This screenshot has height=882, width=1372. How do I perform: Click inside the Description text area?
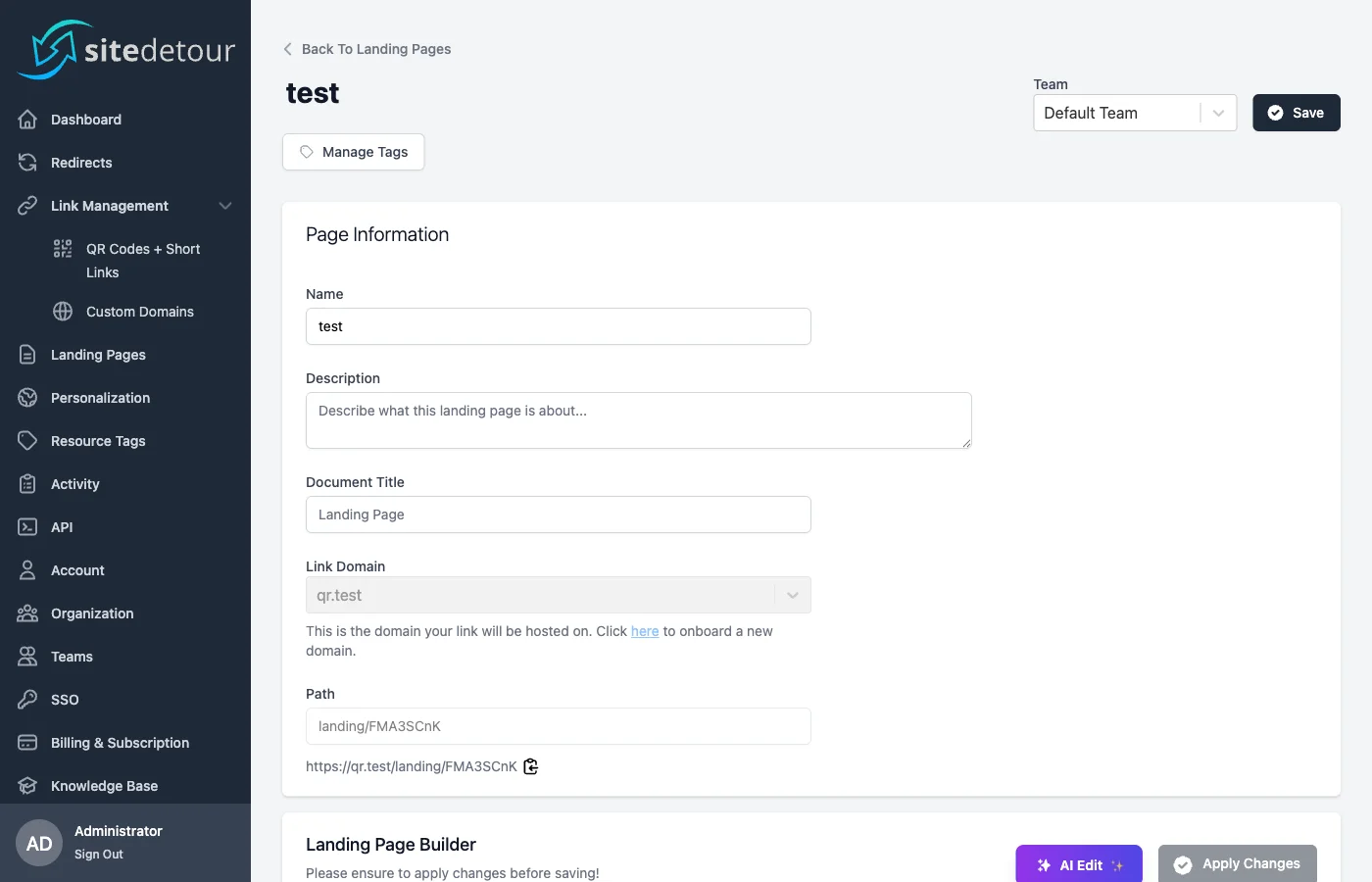tap(638, 419)
